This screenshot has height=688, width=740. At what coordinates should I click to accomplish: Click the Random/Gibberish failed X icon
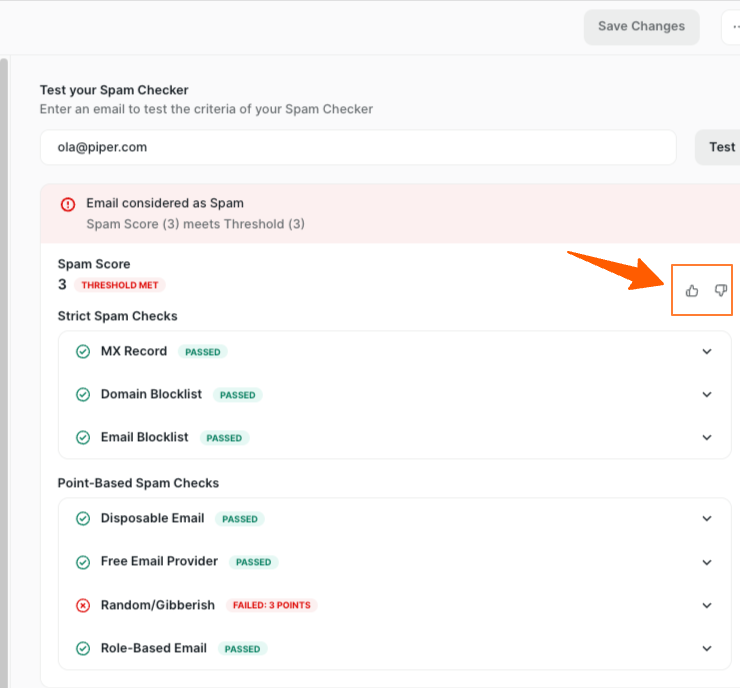(x=83, y=605)
